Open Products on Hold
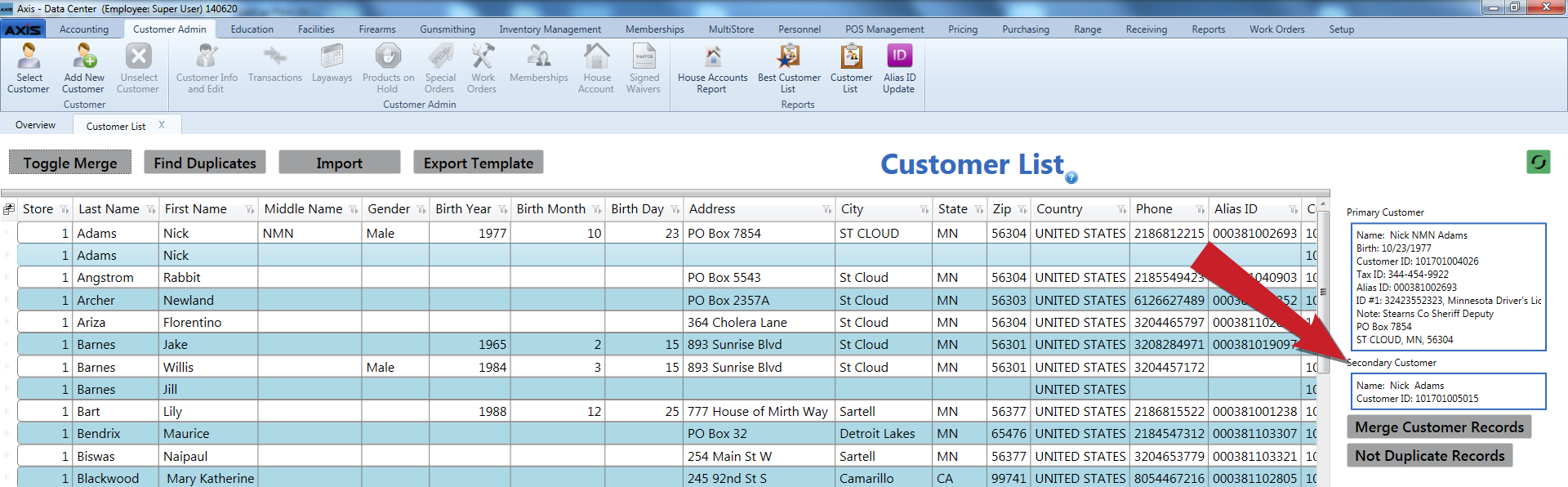Image resolution: width=1568 pixels, height=487 pixels. (x=388, y=68)
